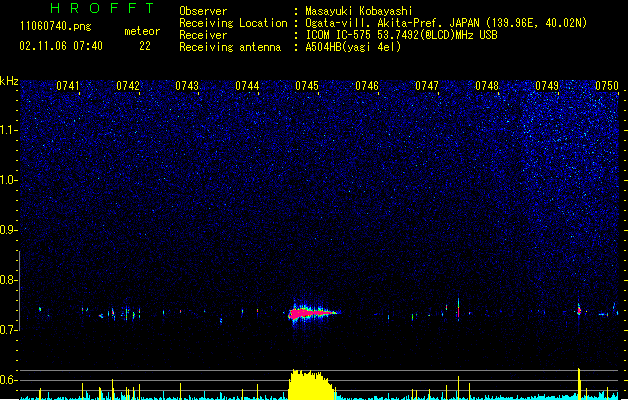Image resolution: width=629 pixels, height=400 pixels.
Task: Click the 0742 time marker
Action: click(128, 86)
